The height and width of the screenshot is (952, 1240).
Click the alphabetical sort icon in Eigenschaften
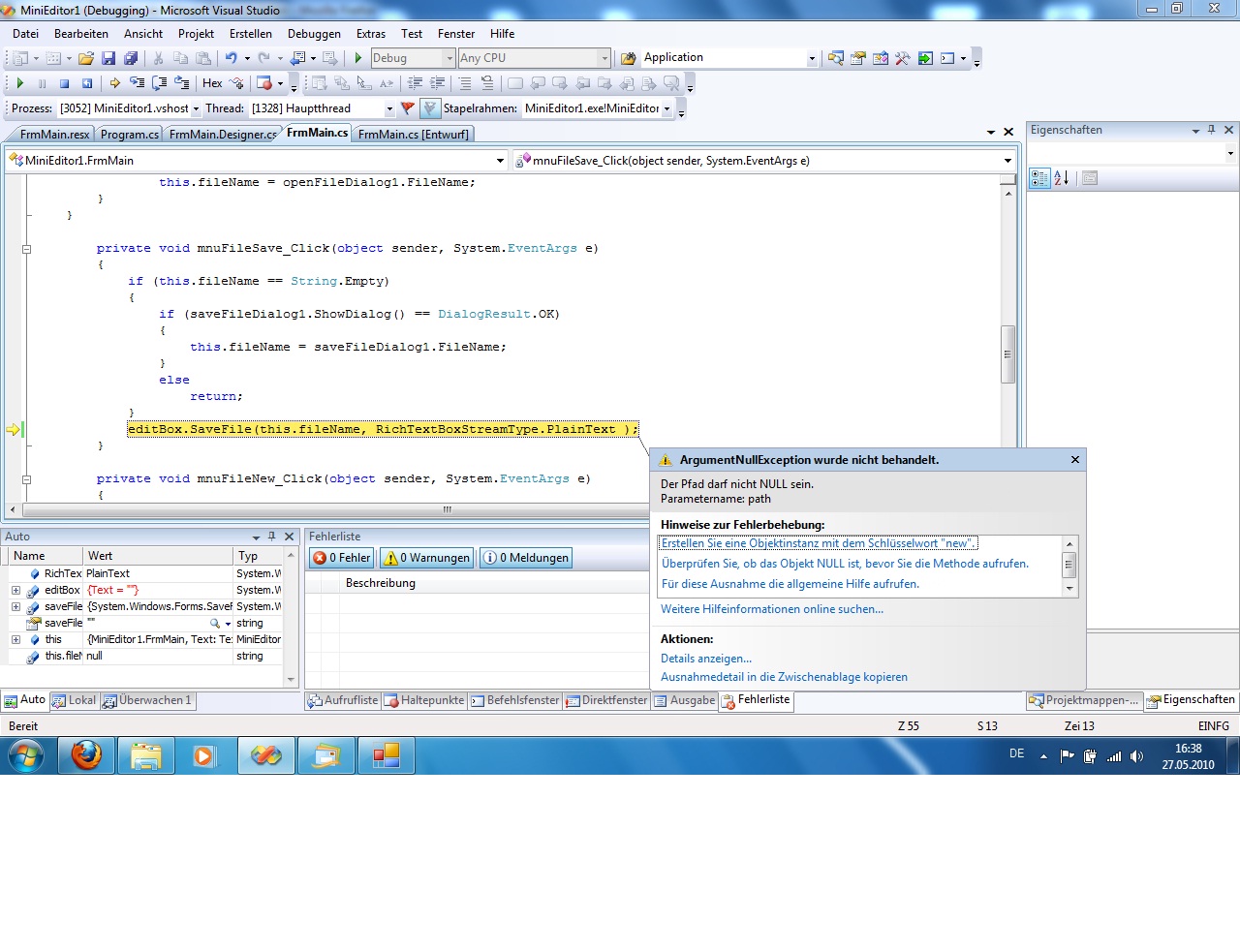click(x=1062, y=178)
